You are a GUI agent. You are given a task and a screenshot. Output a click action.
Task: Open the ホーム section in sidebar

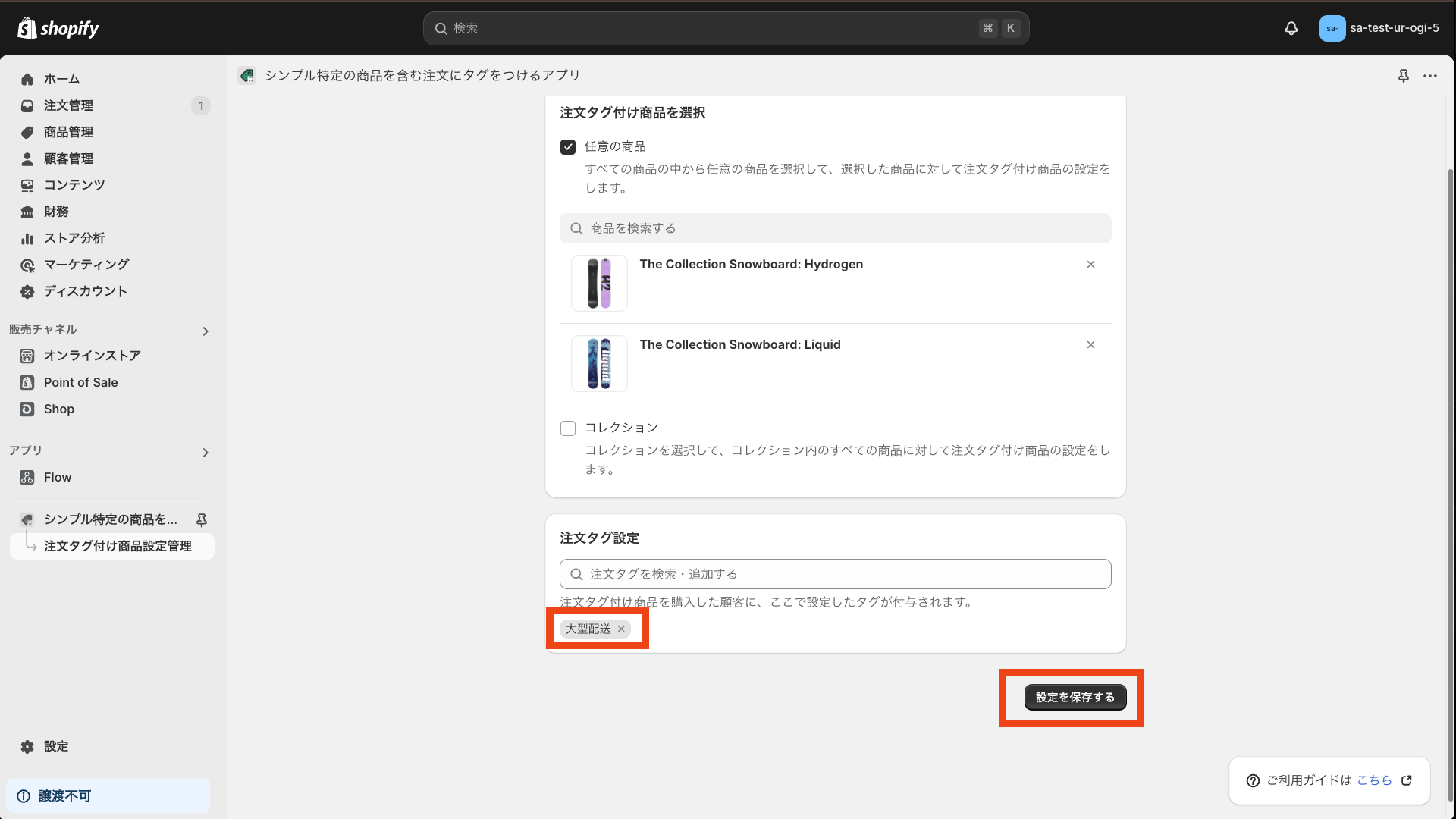(x=62, y=79)
